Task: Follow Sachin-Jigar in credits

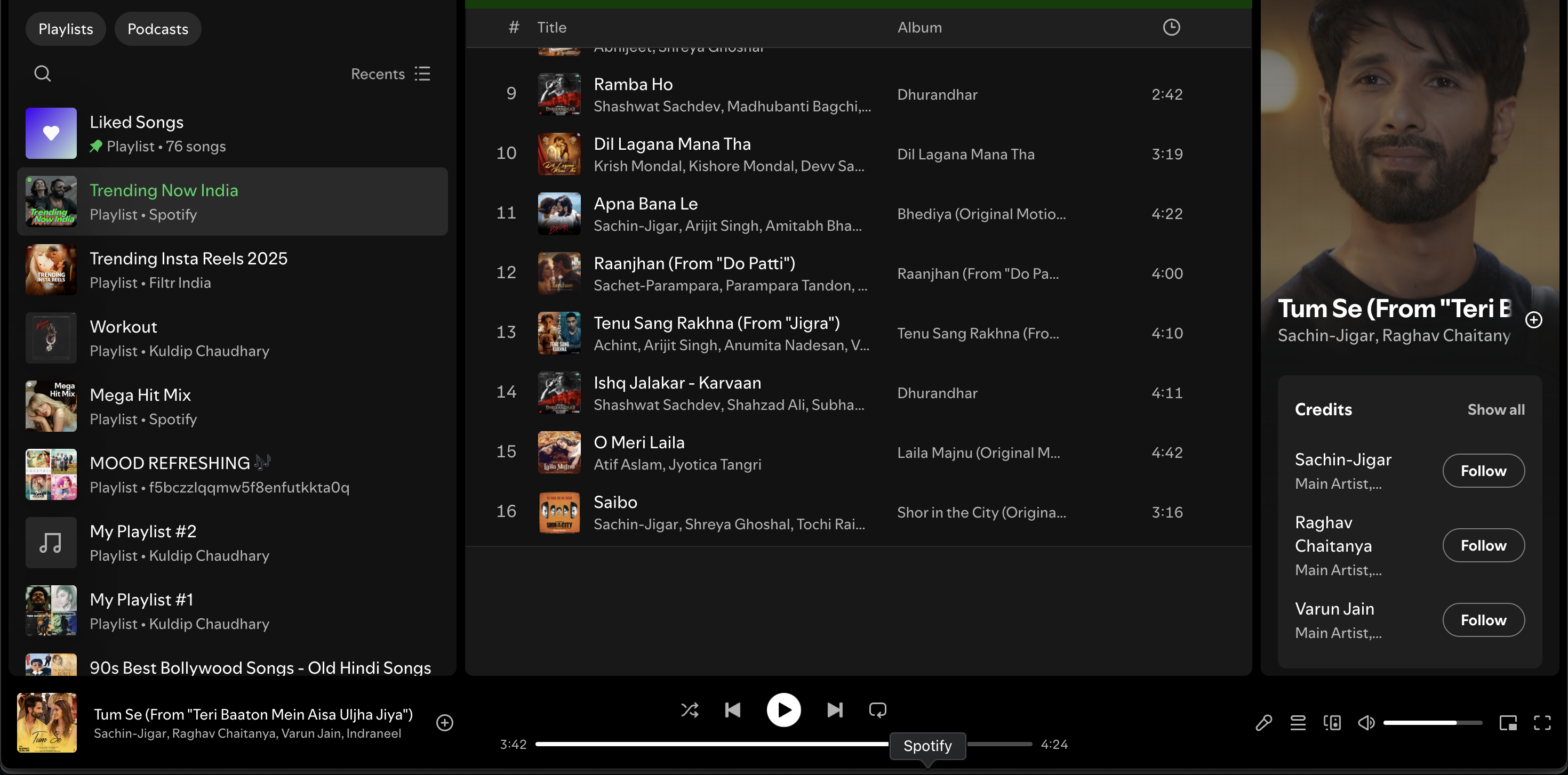Action: pyautogui.click(x=1483, y=471)
